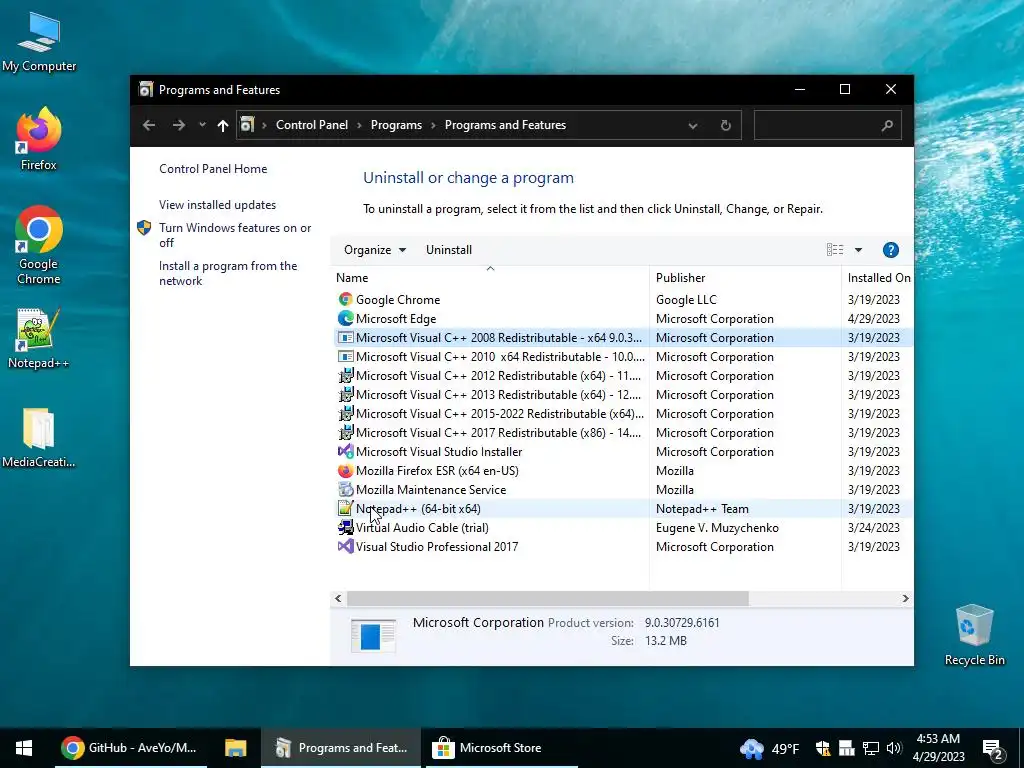Open weather widget showing 49°F
The image size is (1024, 768).
(x=769, y=748)
